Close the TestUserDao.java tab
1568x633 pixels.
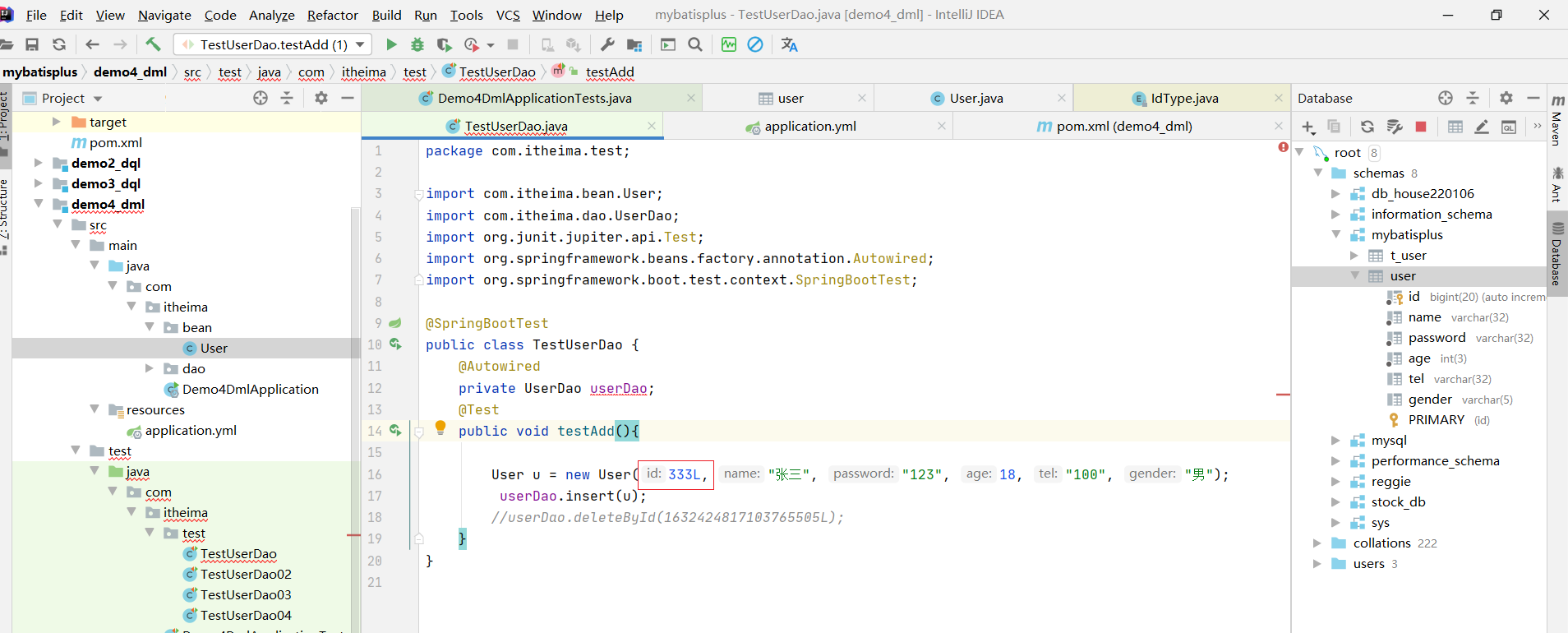click(652, 126)
